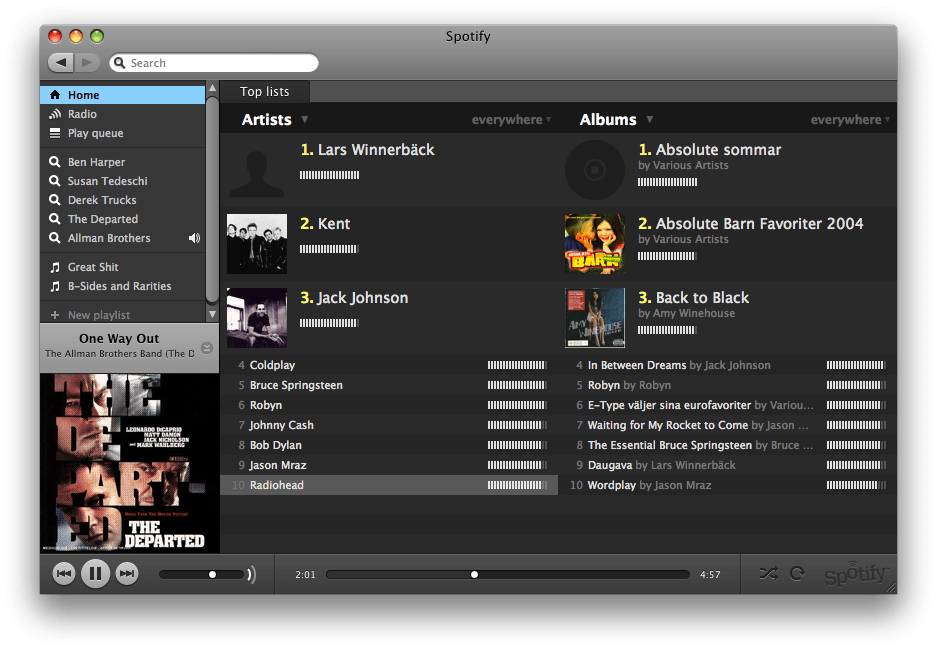The height and width of the screenshot is (649, 937).
Task: Open the everywhere dropdown for Albums
Action: tap(850, 120)
